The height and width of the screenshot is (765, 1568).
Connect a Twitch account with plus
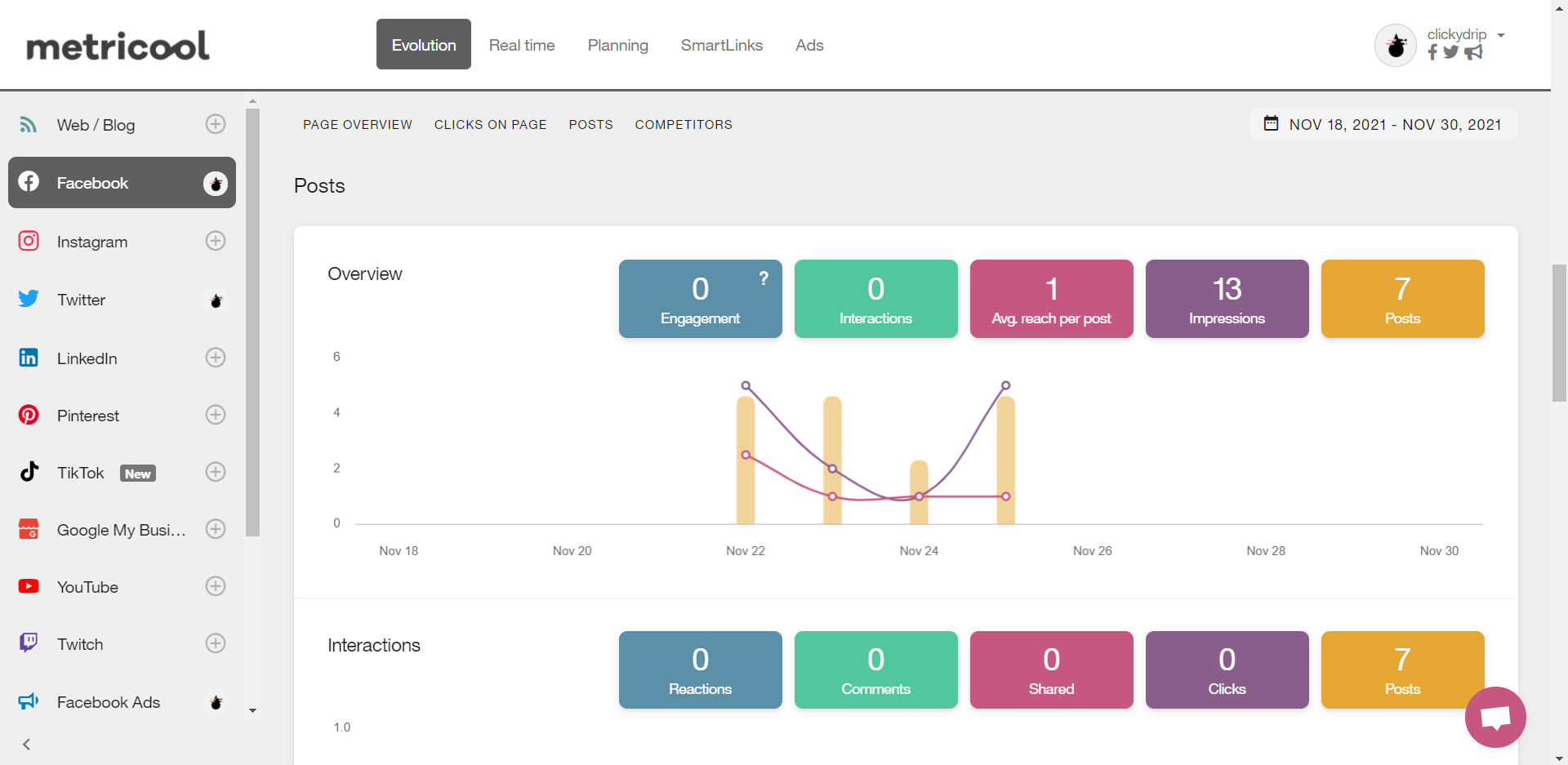(216, 643)
